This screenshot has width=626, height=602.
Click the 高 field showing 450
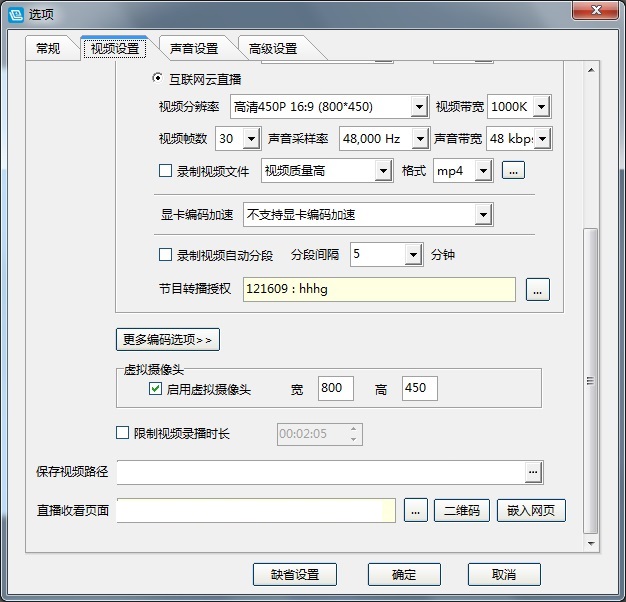click(420, 388)
